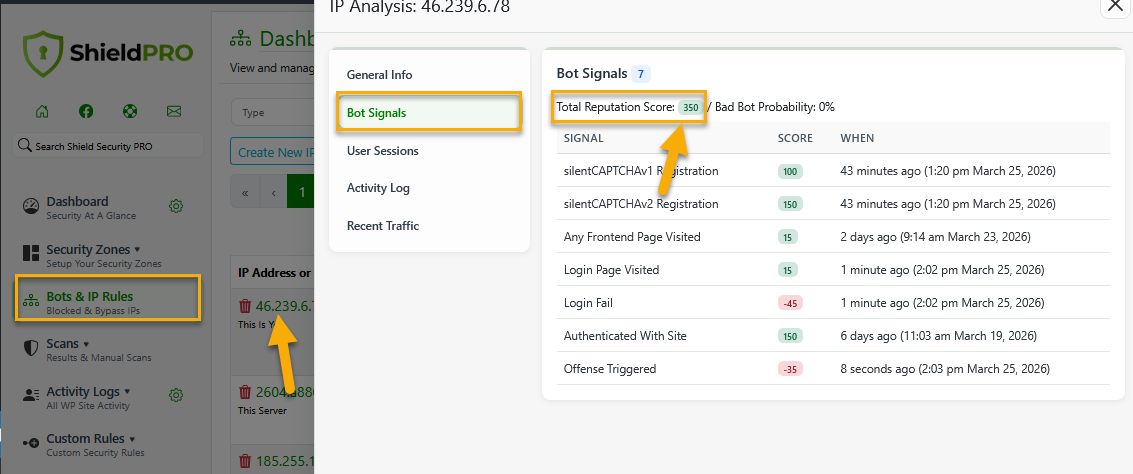
Task: Click the Offense Triggered signal name
Action: tap(610, 369)
